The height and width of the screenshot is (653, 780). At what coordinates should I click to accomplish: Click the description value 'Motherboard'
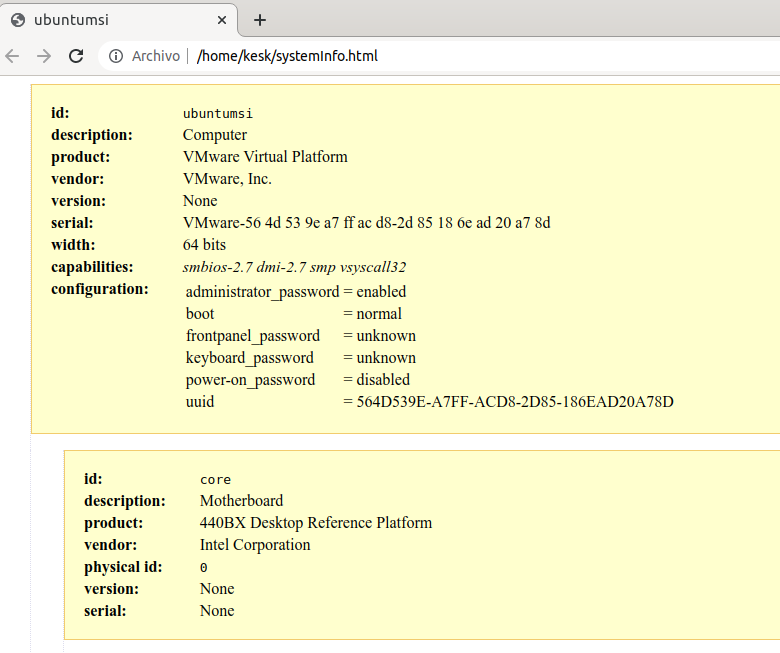241,500
